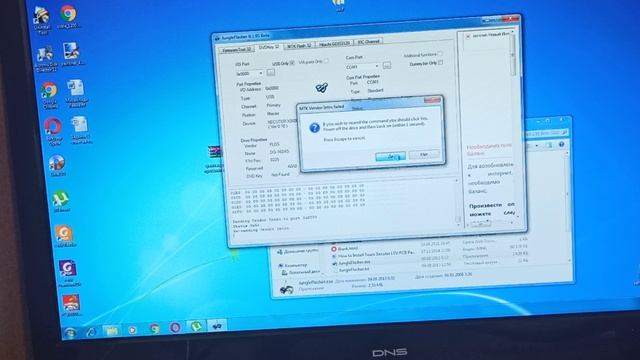Viewport: 640px width, 360px height.
Task: Switch to the FirmwareTool 32 tab
Action: tap(237, 49)
